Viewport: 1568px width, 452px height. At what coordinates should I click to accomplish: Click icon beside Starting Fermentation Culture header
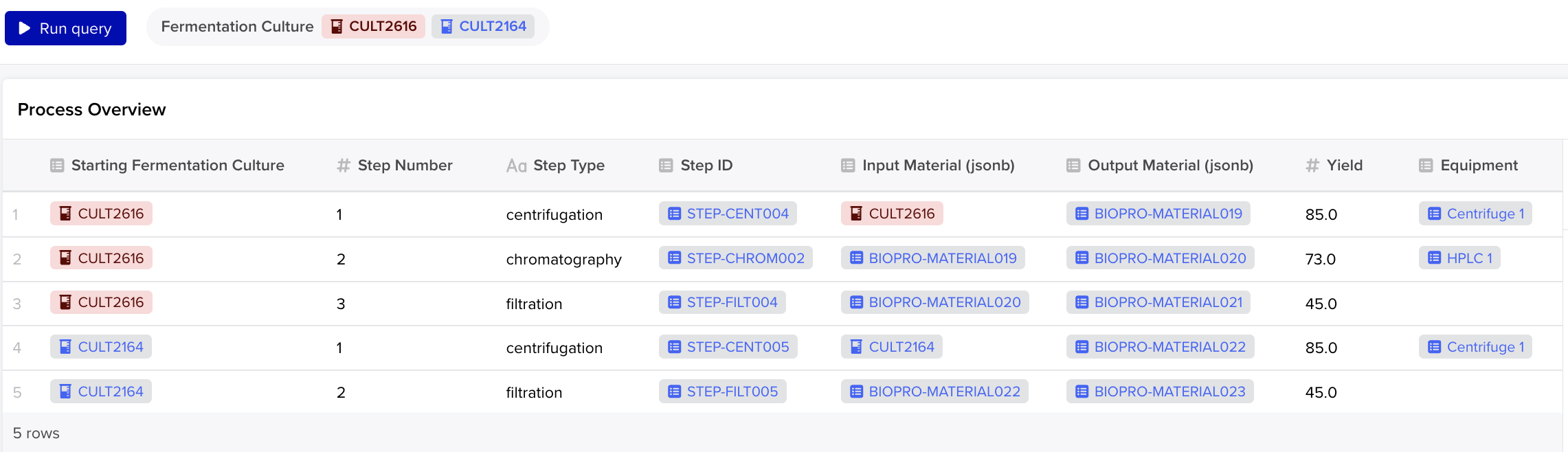coord(57,166)
